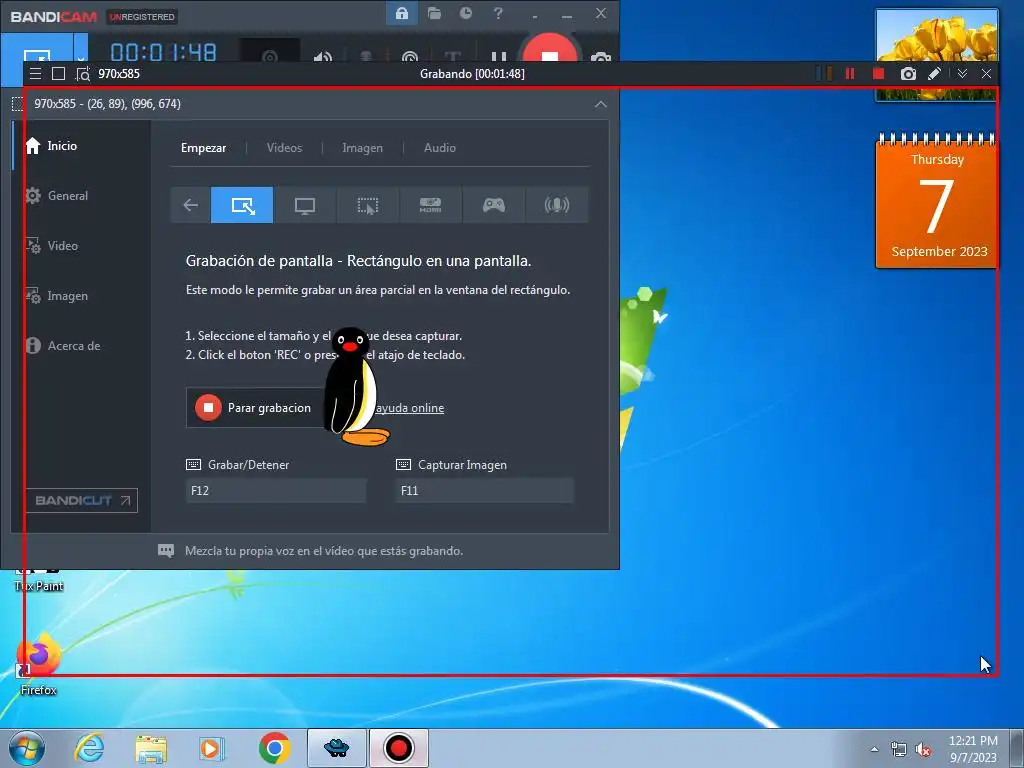Pause with the red pause icon on recording bar

850,74
